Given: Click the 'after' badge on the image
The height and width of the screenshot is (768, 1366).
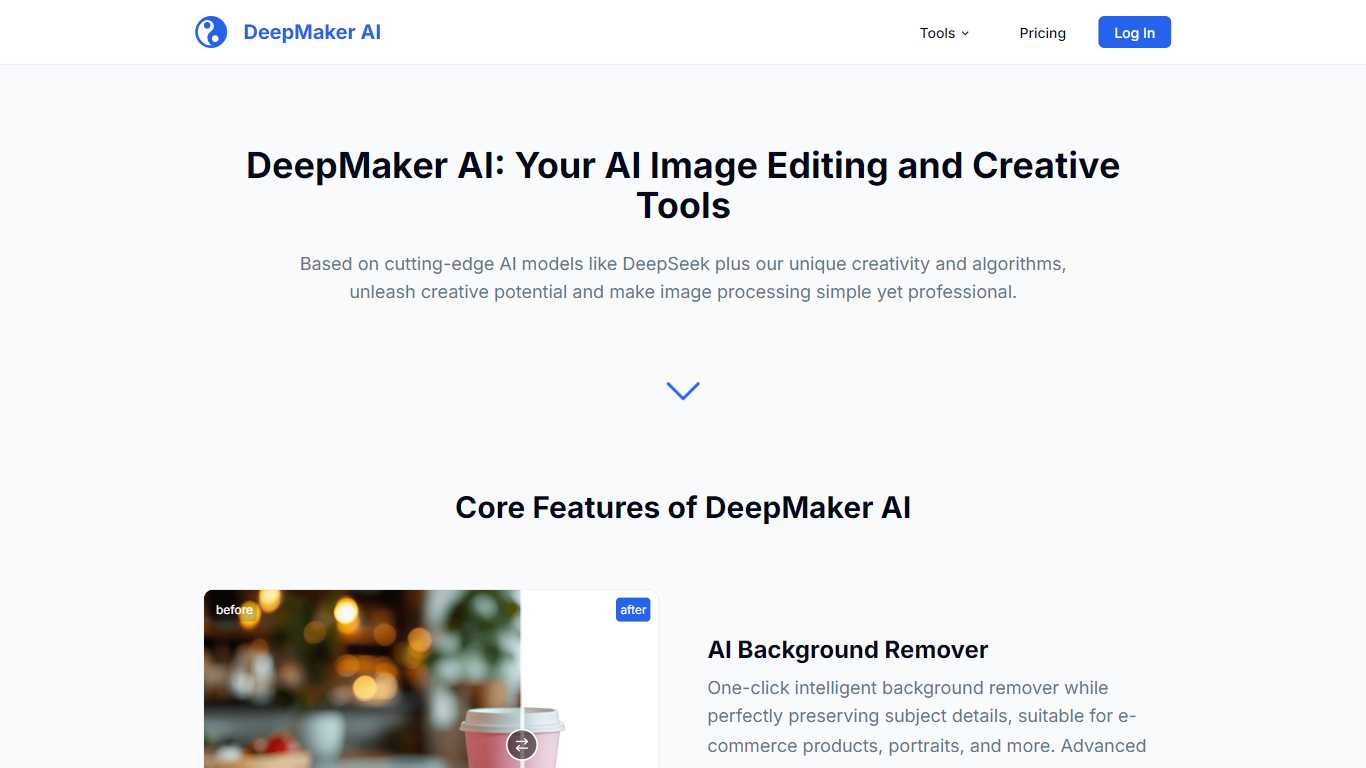Looking at the screenshot, I should [x=633, y=610].
